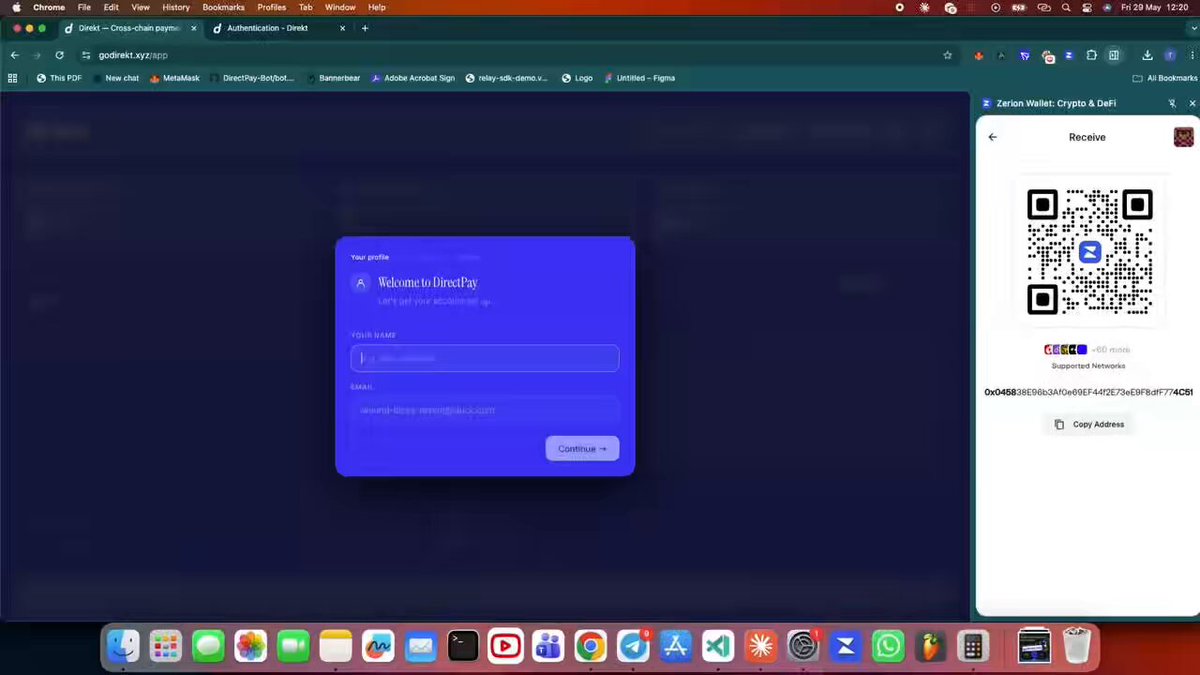This screenshot has width=1200, height=675.
Task: Open the Apple menu
Action: point(15,7)
